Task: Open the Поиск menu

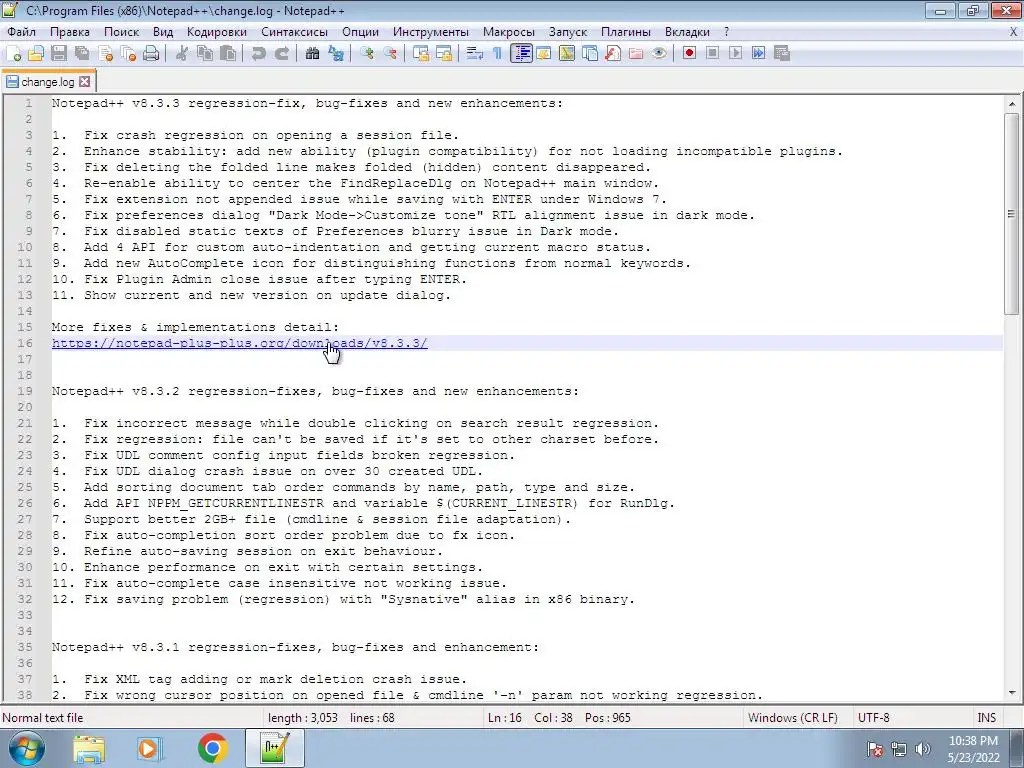Action: click(x=121, y=32)
